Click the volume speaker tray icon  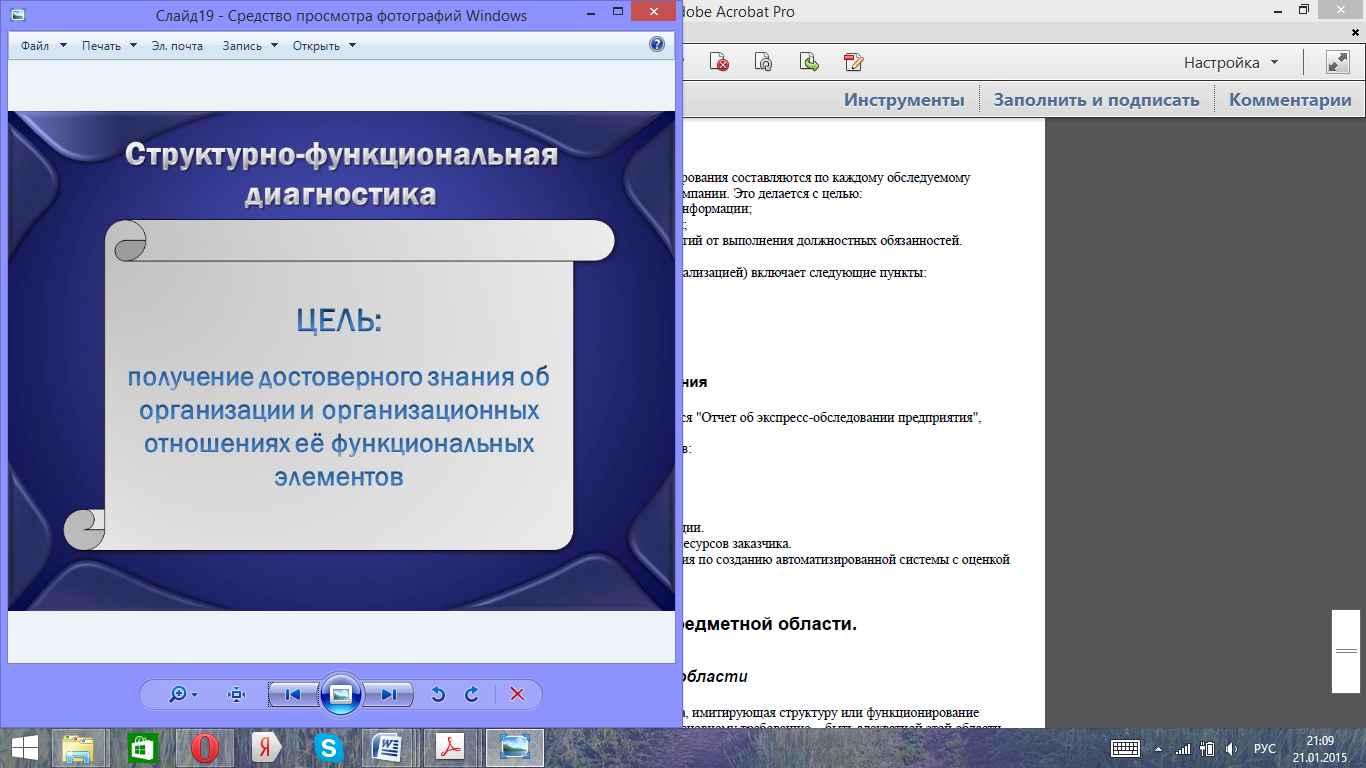click(x=1231, y=748)
